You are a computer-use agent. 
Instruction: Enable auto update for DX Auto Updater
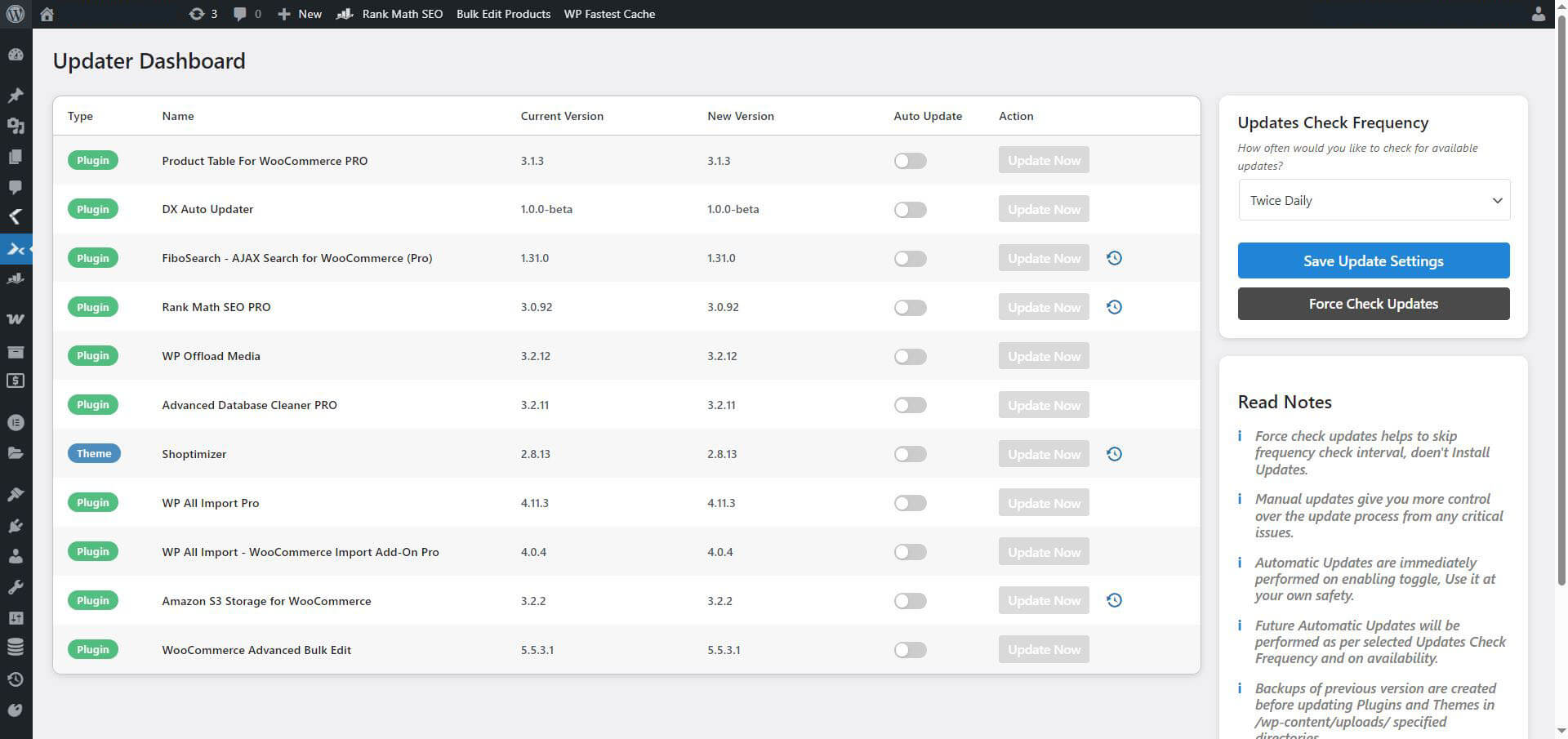tap(910, 210)
